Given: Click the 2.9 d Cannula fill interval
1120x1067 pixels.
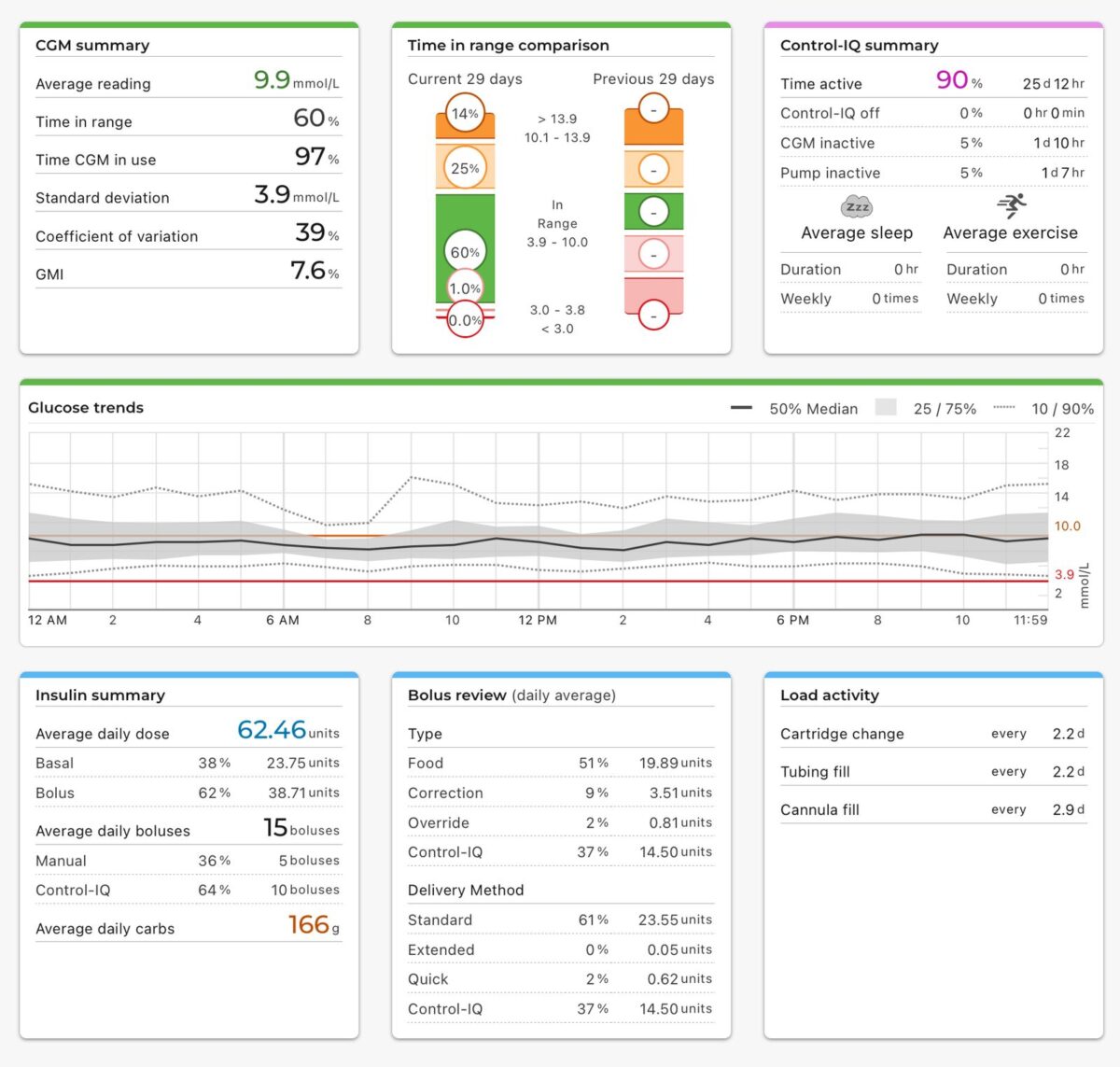Looking at the screenshot, I should [1069, 809].
